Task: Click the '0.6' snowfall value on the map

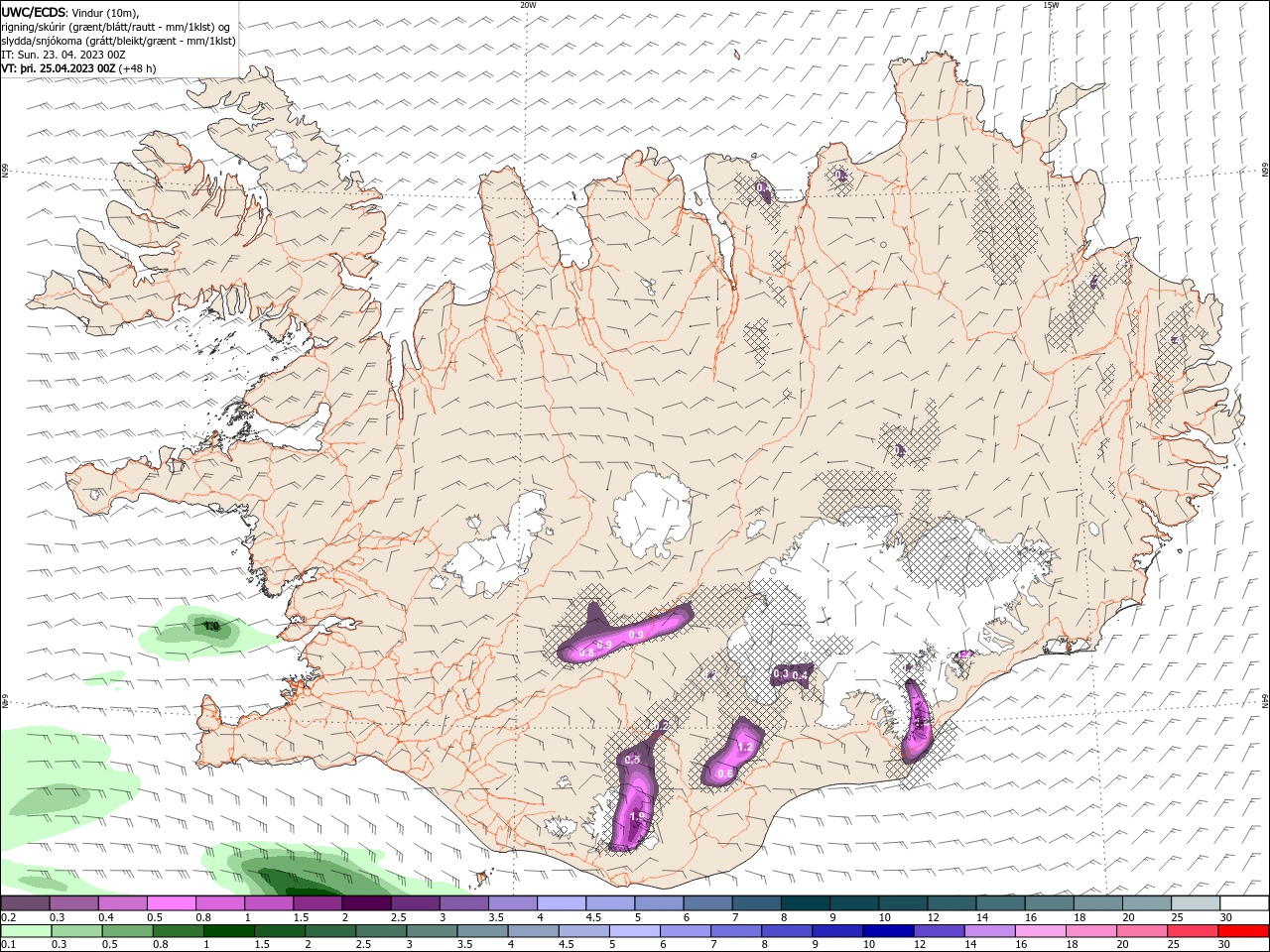Action: pos(724,773)
